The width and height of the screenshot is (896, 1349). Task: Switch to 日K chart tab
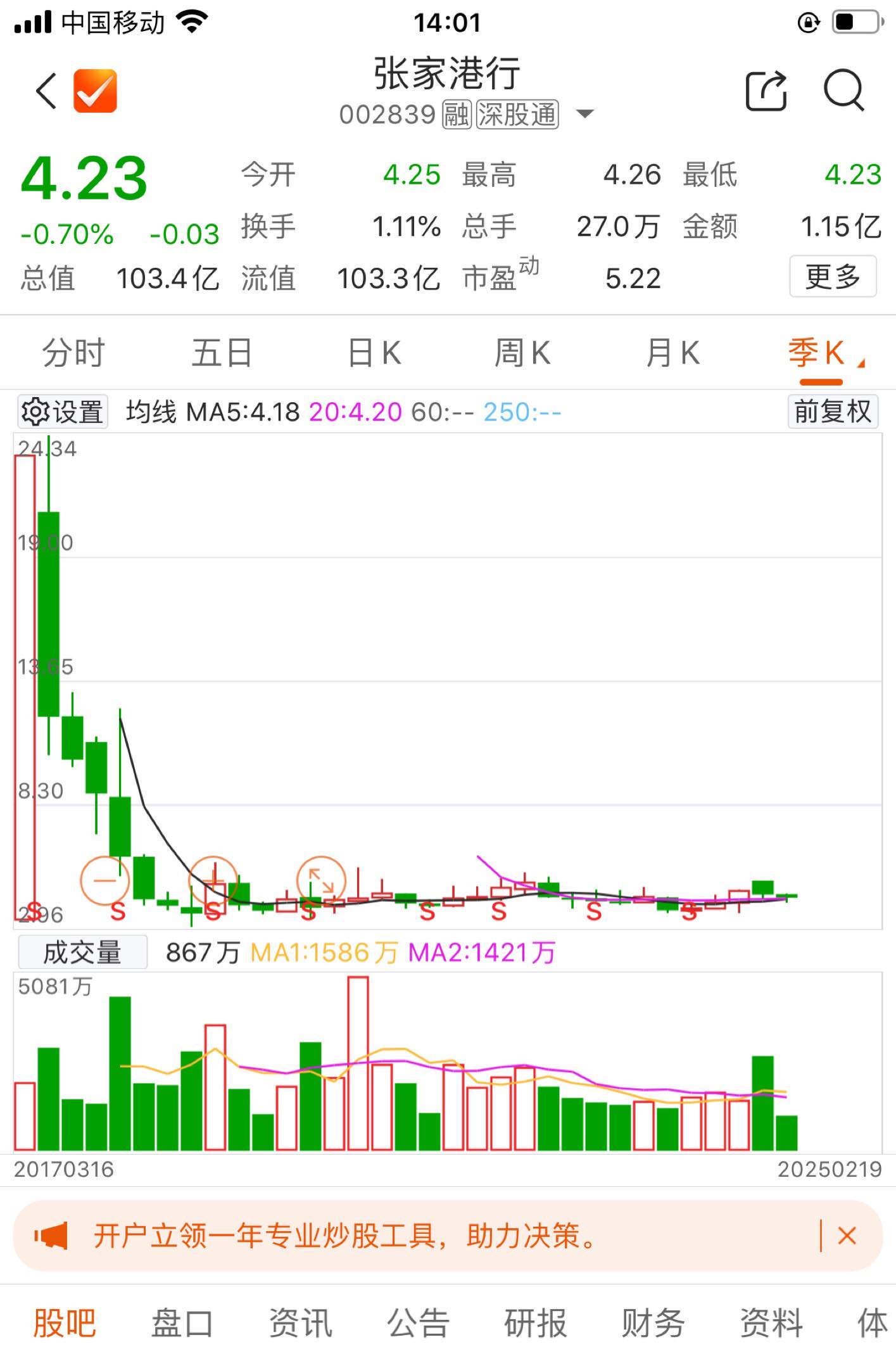374,353
